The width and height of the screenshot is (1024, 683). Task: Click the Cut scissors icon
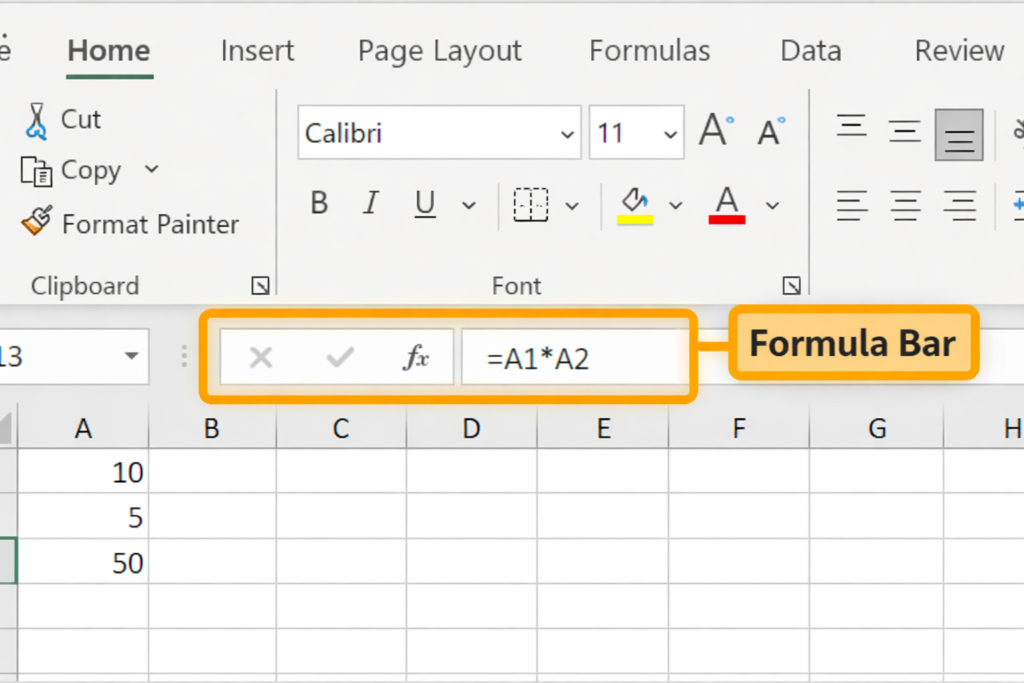pyautogui.click(x=37, y=120)
